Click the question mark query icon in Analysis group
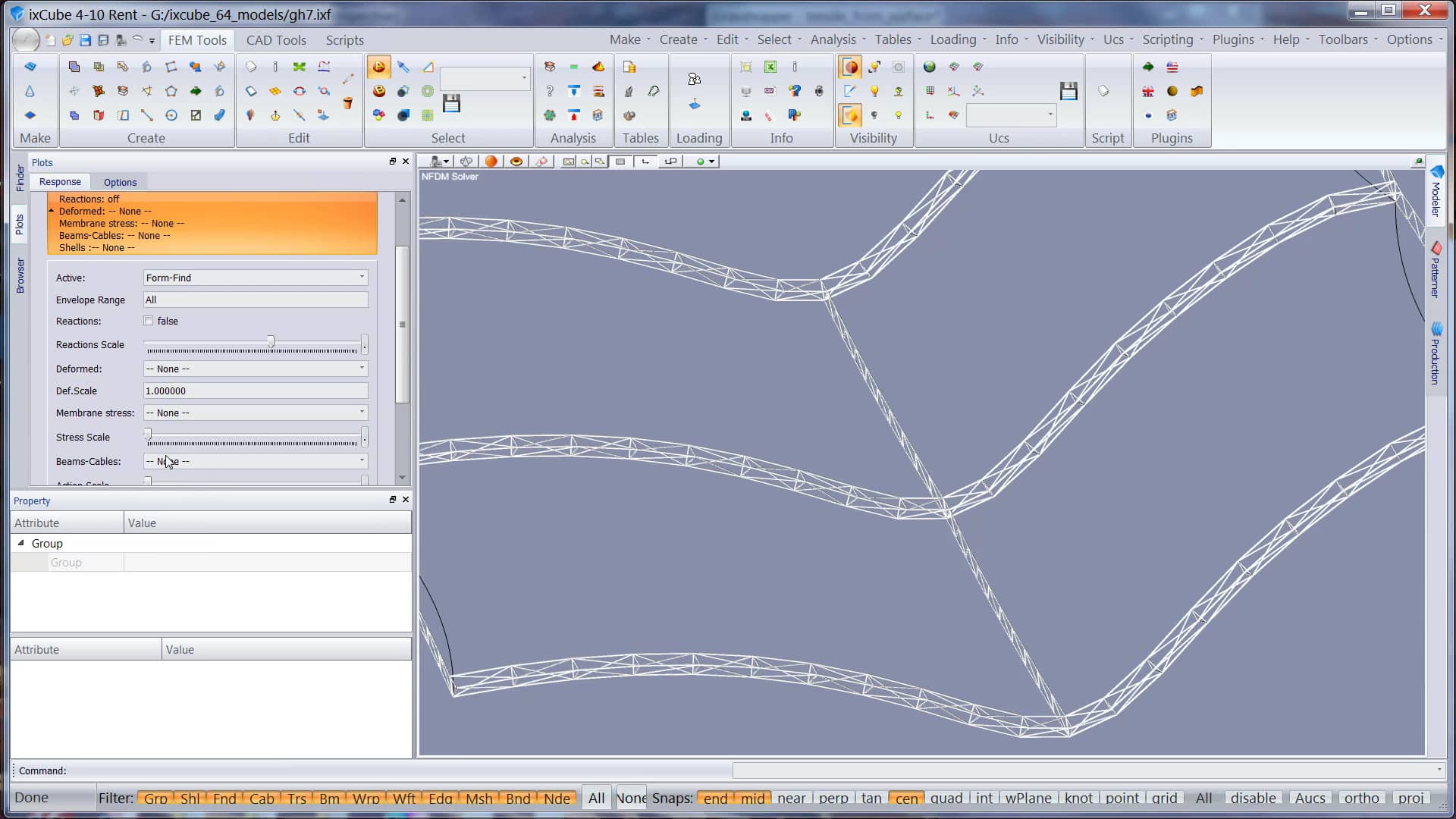1456x819 pixels. (x=549, y=91)
